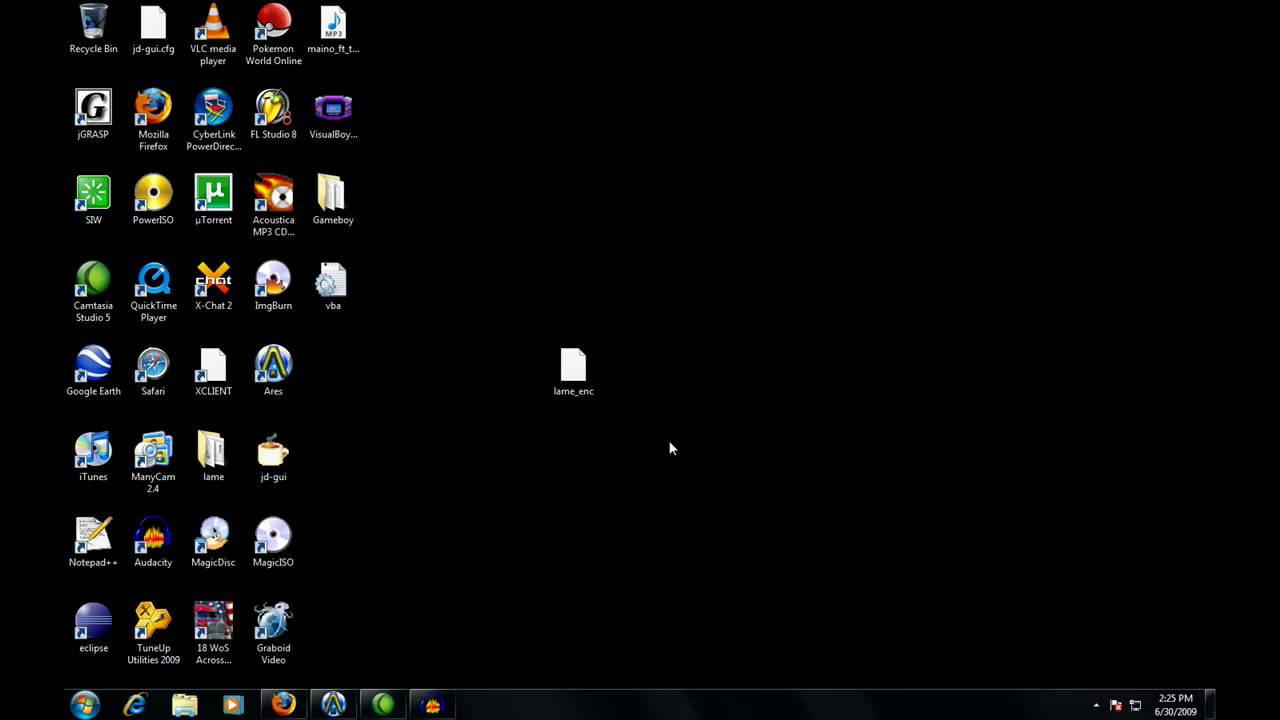Select the PowerISO desktop shortcut
1280x720 pixels.
pyautogui.click(x=153, y=201)
